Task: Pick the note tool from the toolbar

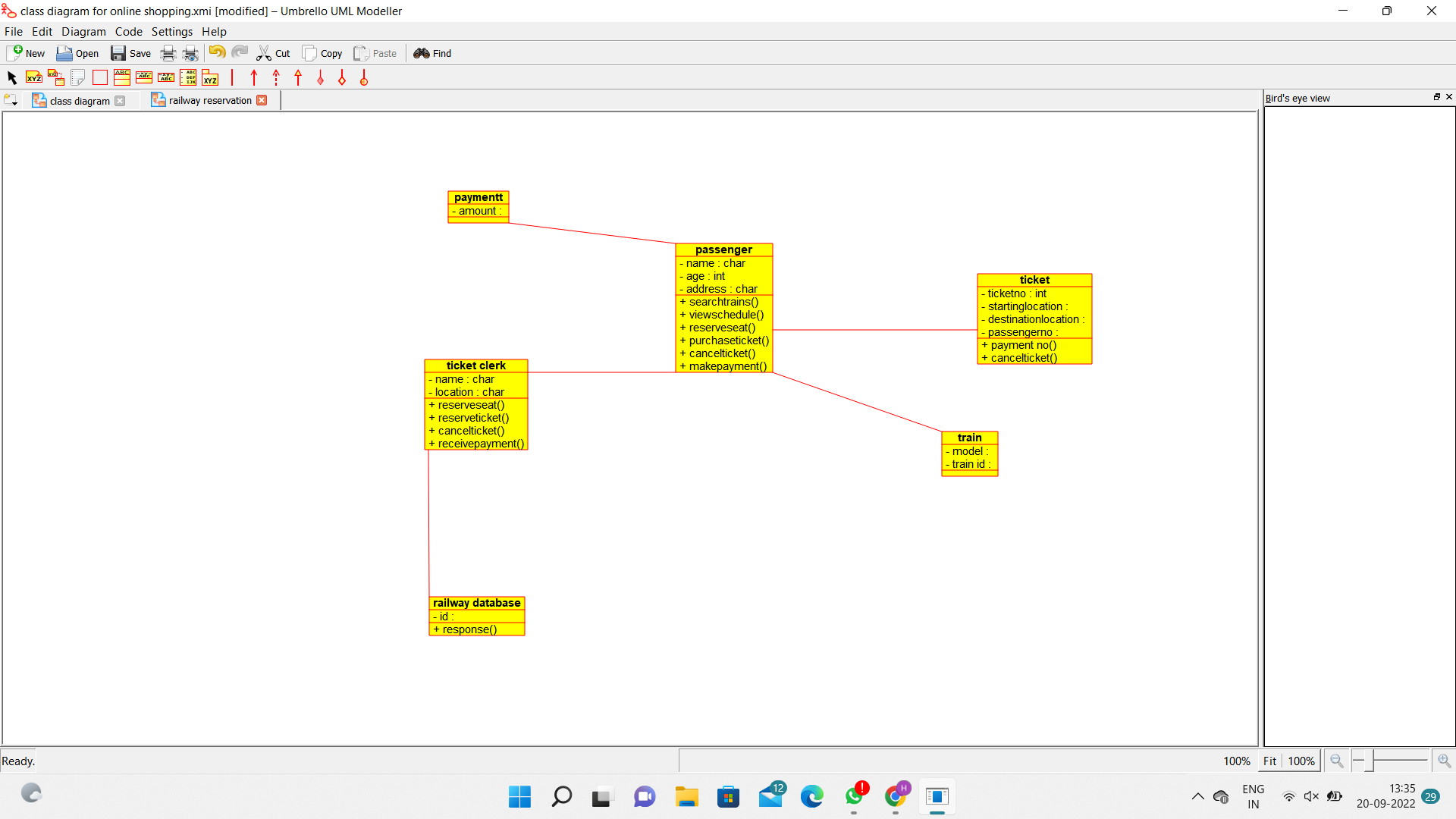Action: 77,77
